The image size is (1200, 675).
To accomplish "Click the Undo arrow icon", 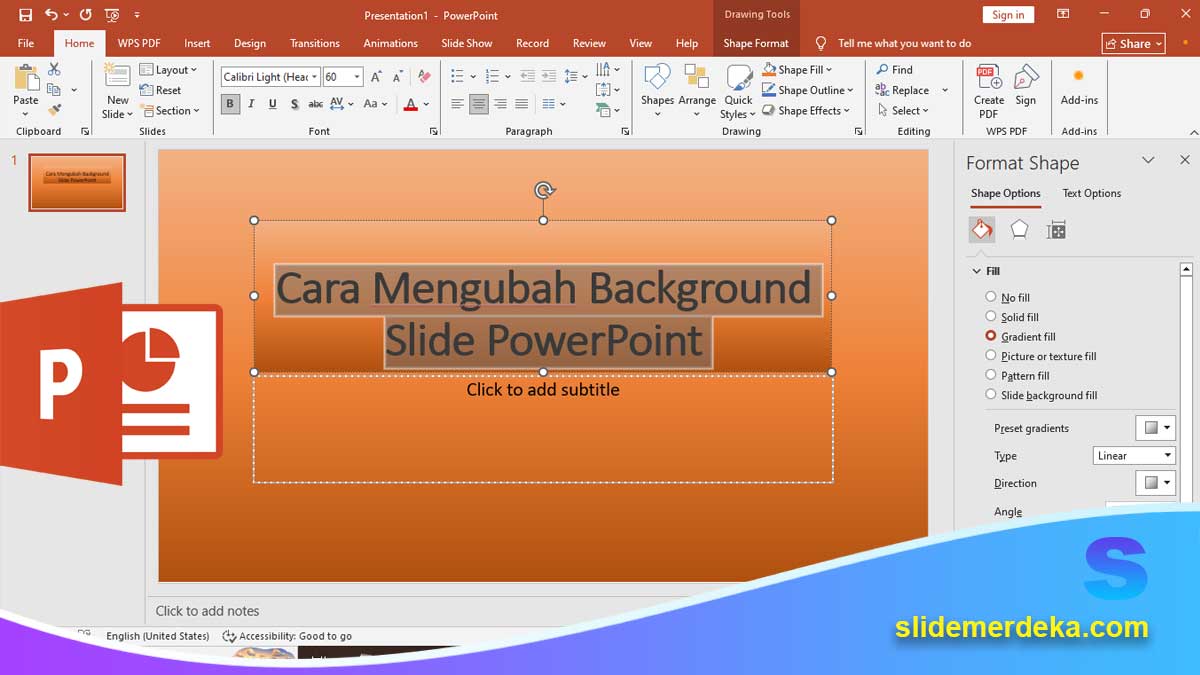I will (x=51, y=15).
